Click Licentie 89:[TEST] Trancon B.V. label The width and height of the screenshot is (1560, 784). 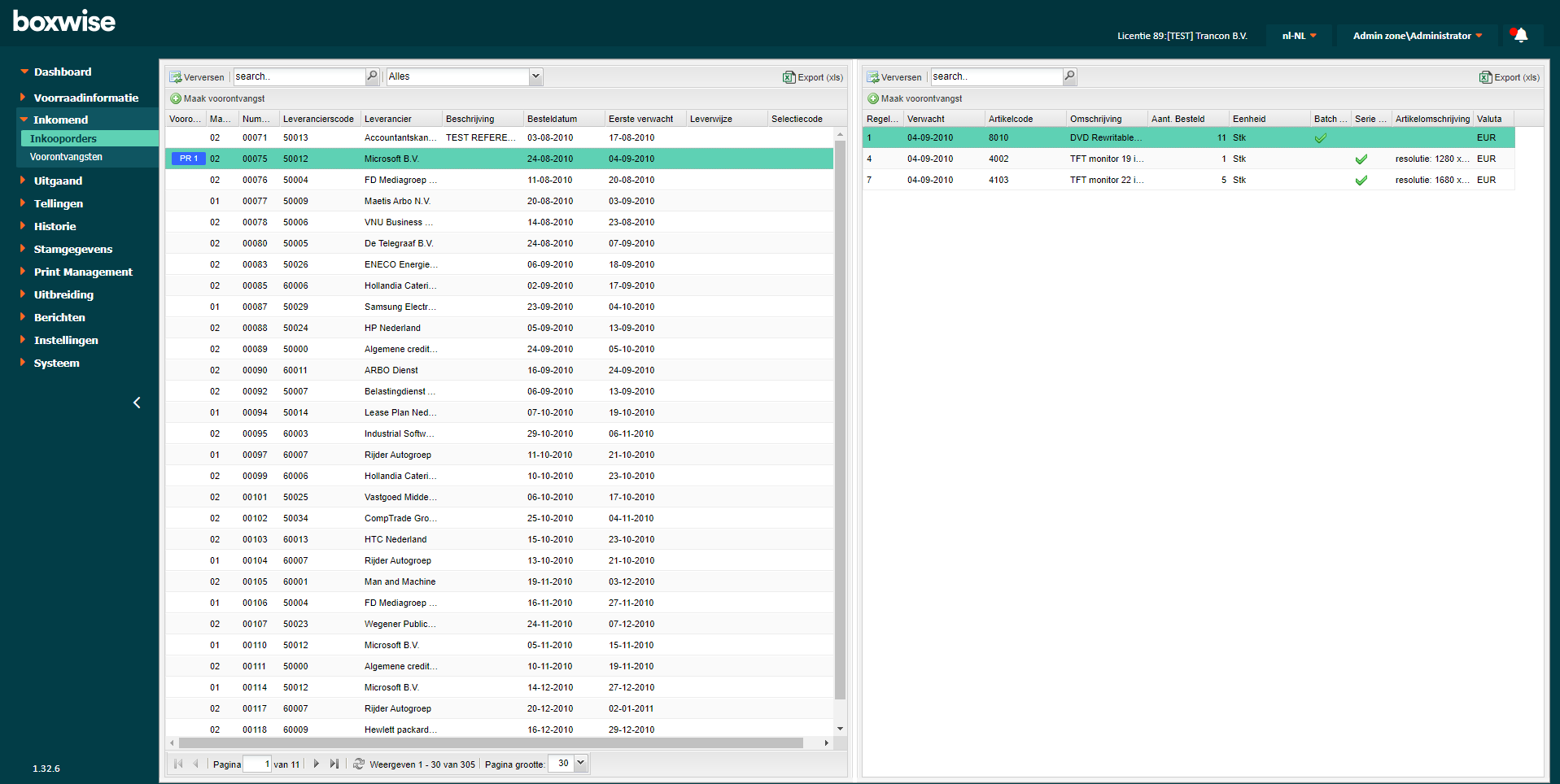[1182, 36]
